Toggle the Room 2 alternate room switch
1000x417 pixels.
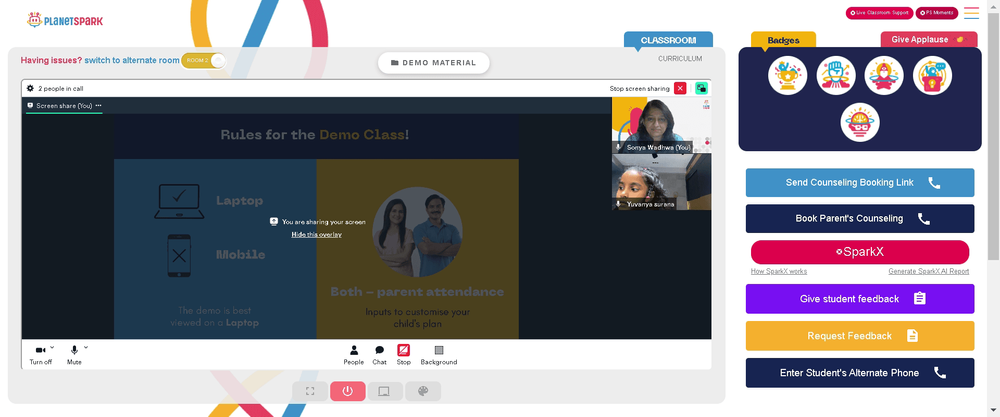click(x=203, y=61)
